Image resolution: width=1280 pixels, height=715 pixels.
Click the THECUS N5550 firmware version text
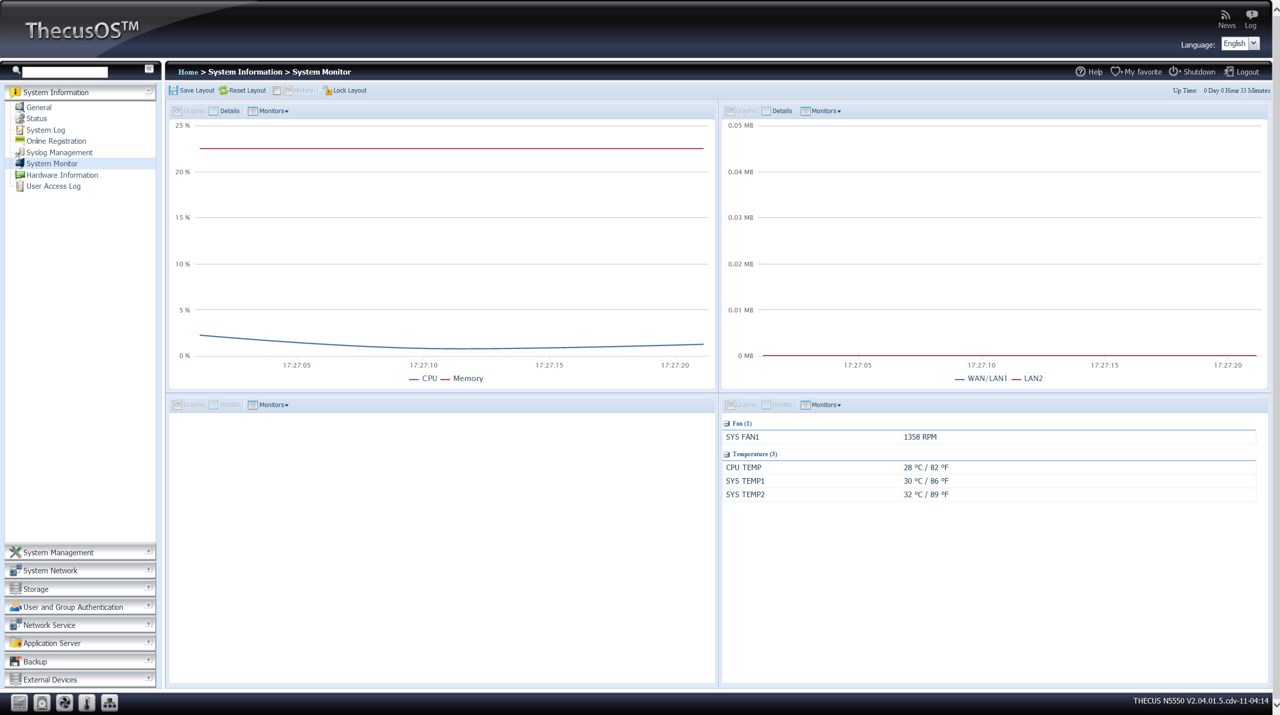point(1200,701)
